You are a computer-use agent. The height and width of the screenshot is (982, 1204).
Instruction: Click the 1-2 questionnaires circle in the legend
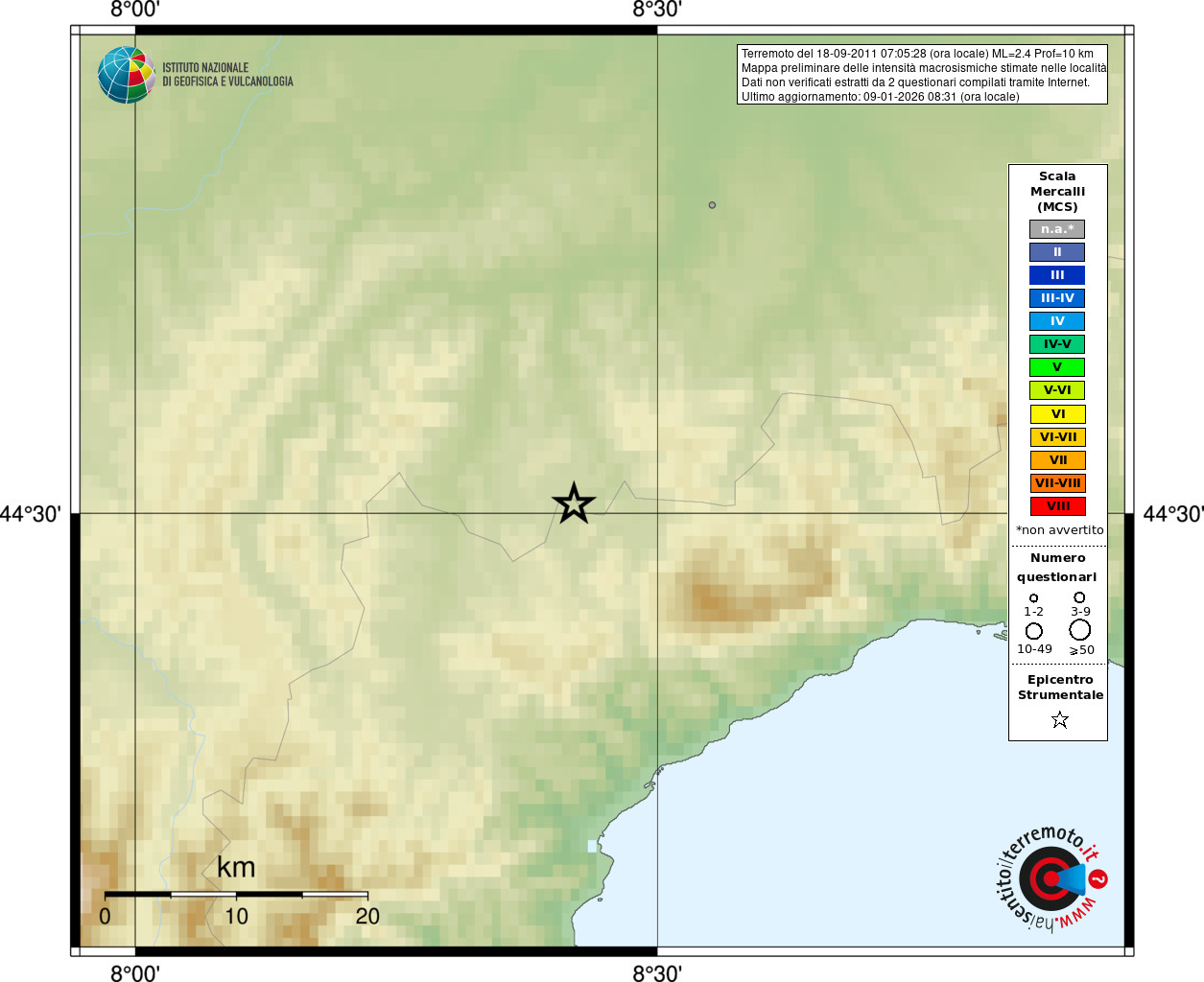1033,598
